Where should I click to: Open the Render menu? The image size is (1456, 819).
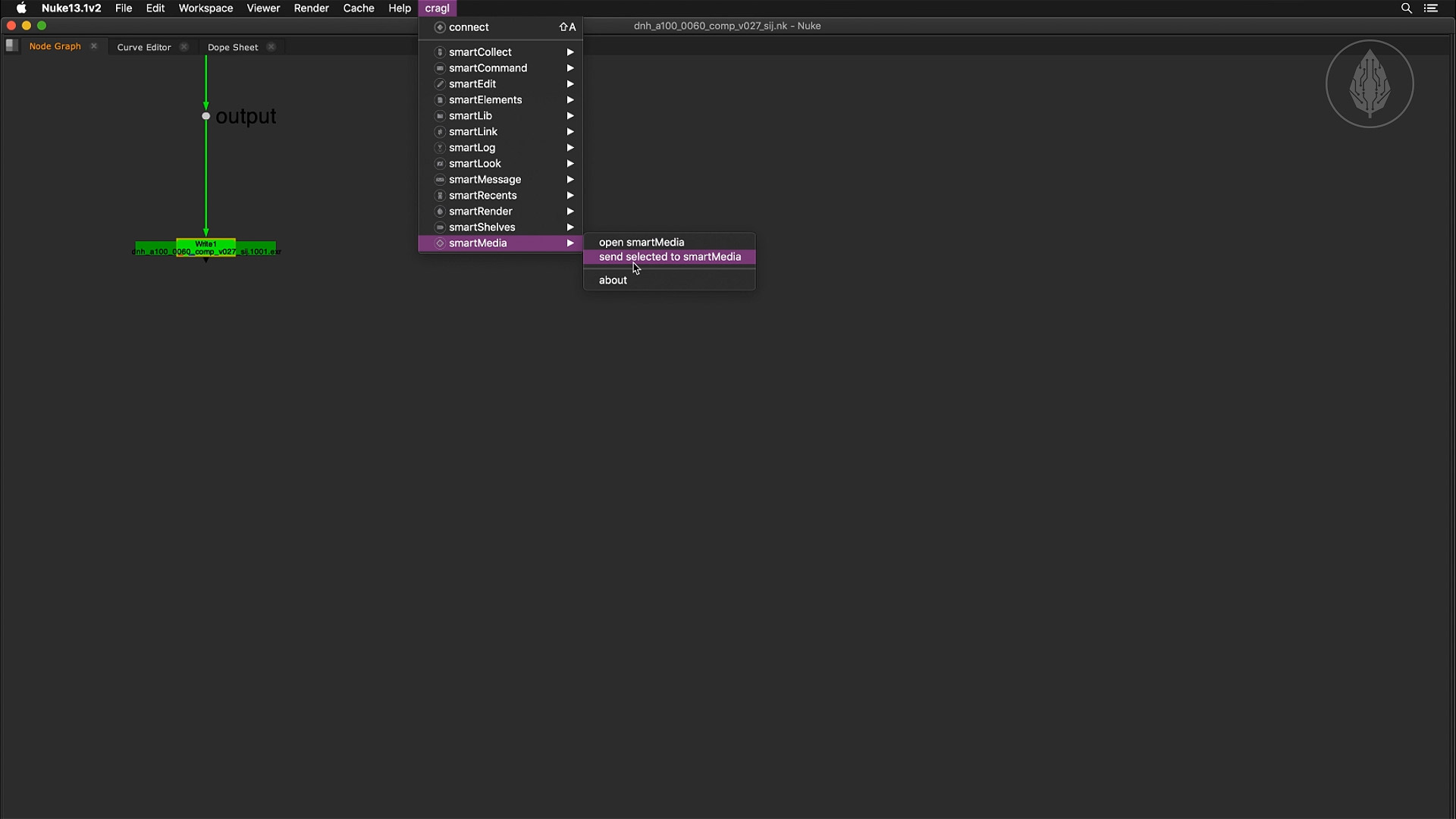311,8
